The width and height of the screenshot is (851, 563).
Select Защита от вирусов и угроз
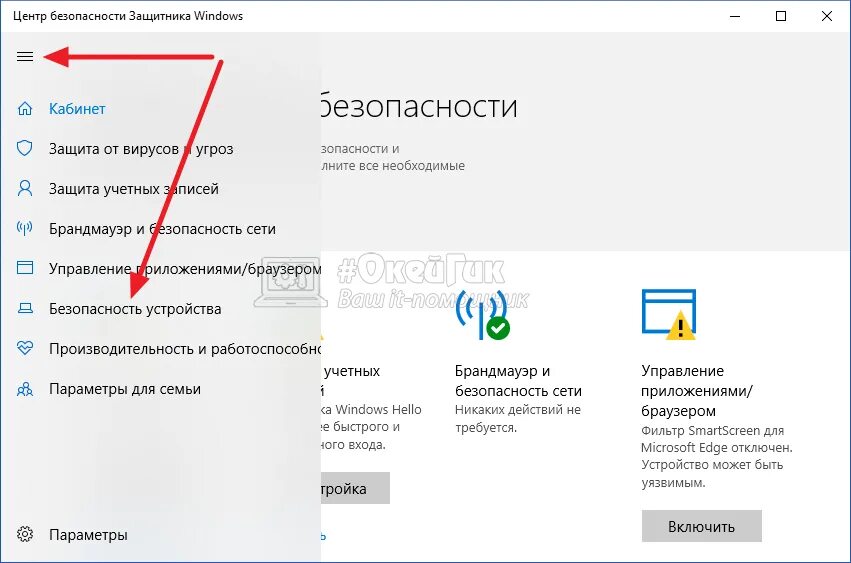pyautogui.click(x=141, y=149)
